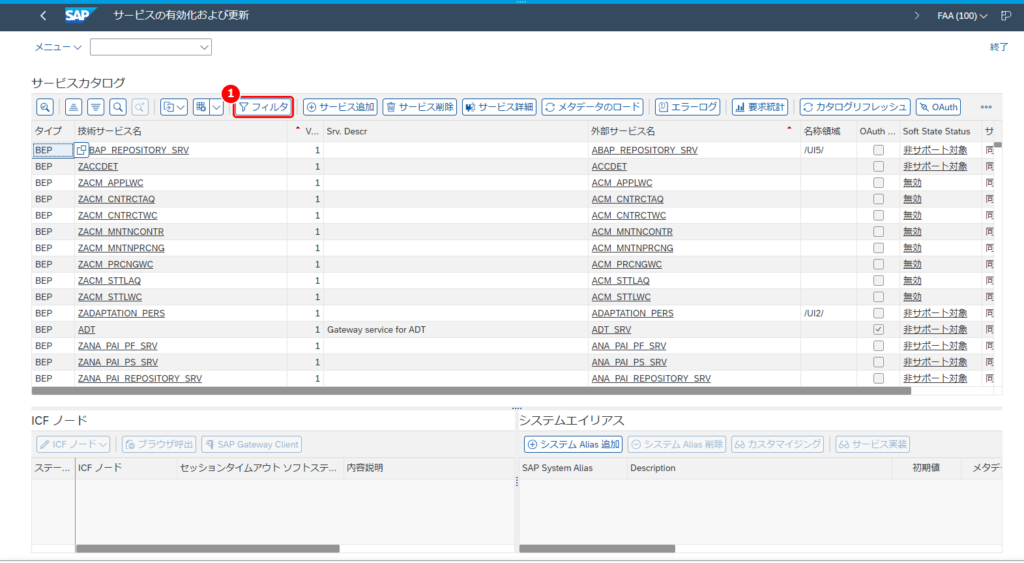
Task: Open ZANA_PAI_PS_SRV technical service link
Action: [x=118, y=362]
